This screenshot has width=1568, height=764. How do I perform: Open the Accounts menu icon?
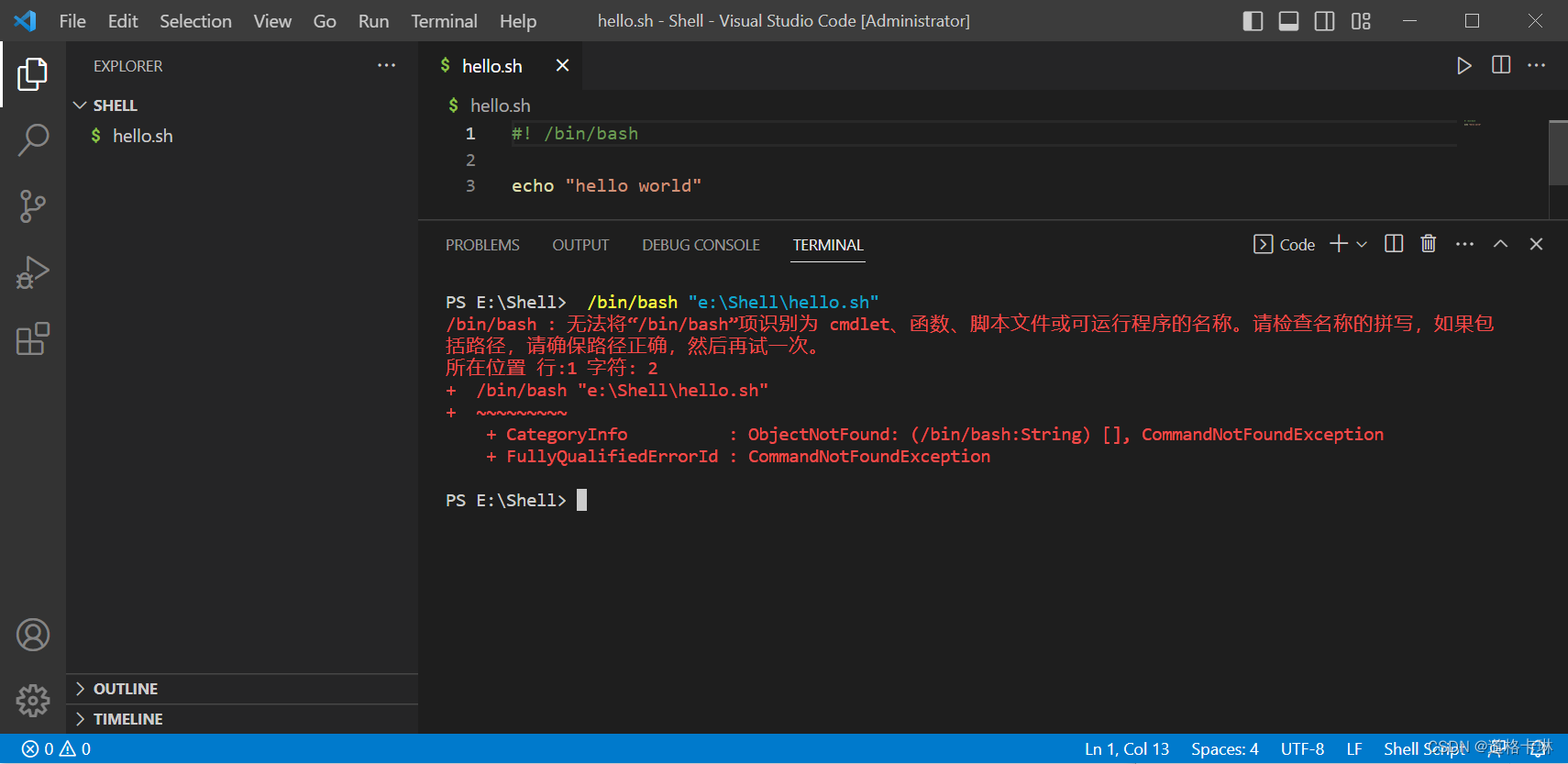pyautogui.click(x=33, y=635)
